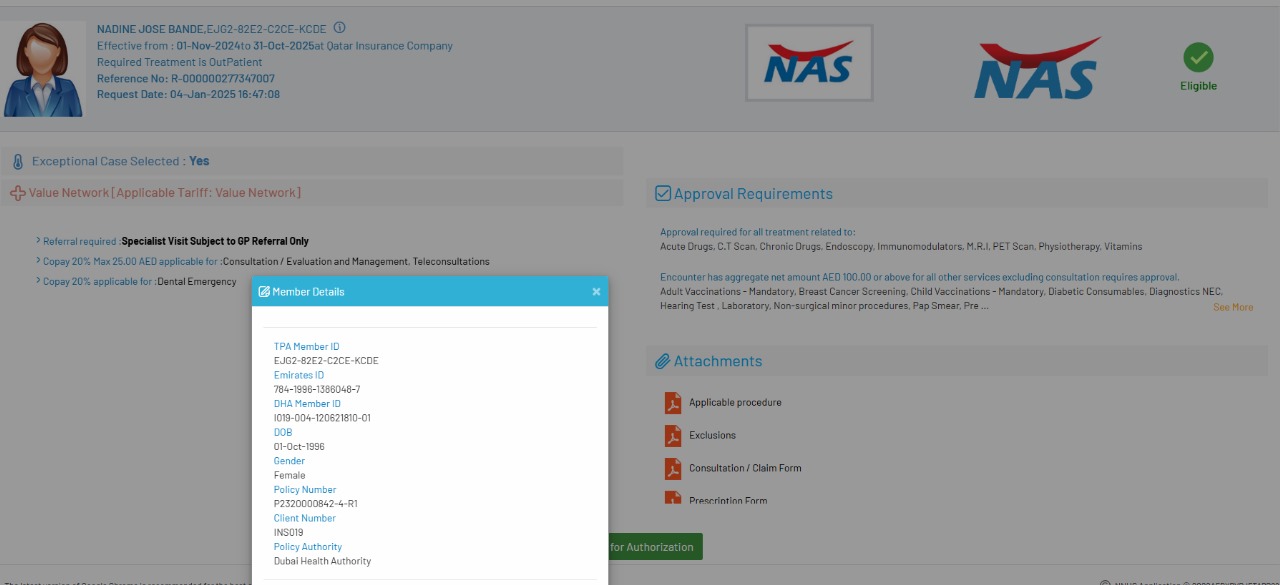This screenshot has width=1280, height=585.
Task: Click Specialist Visit Subject to GP Referral text
Action: 215,241
